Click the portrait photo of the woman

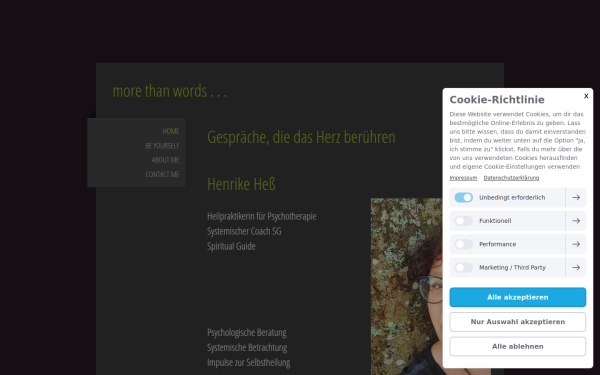tap(406, 286)
